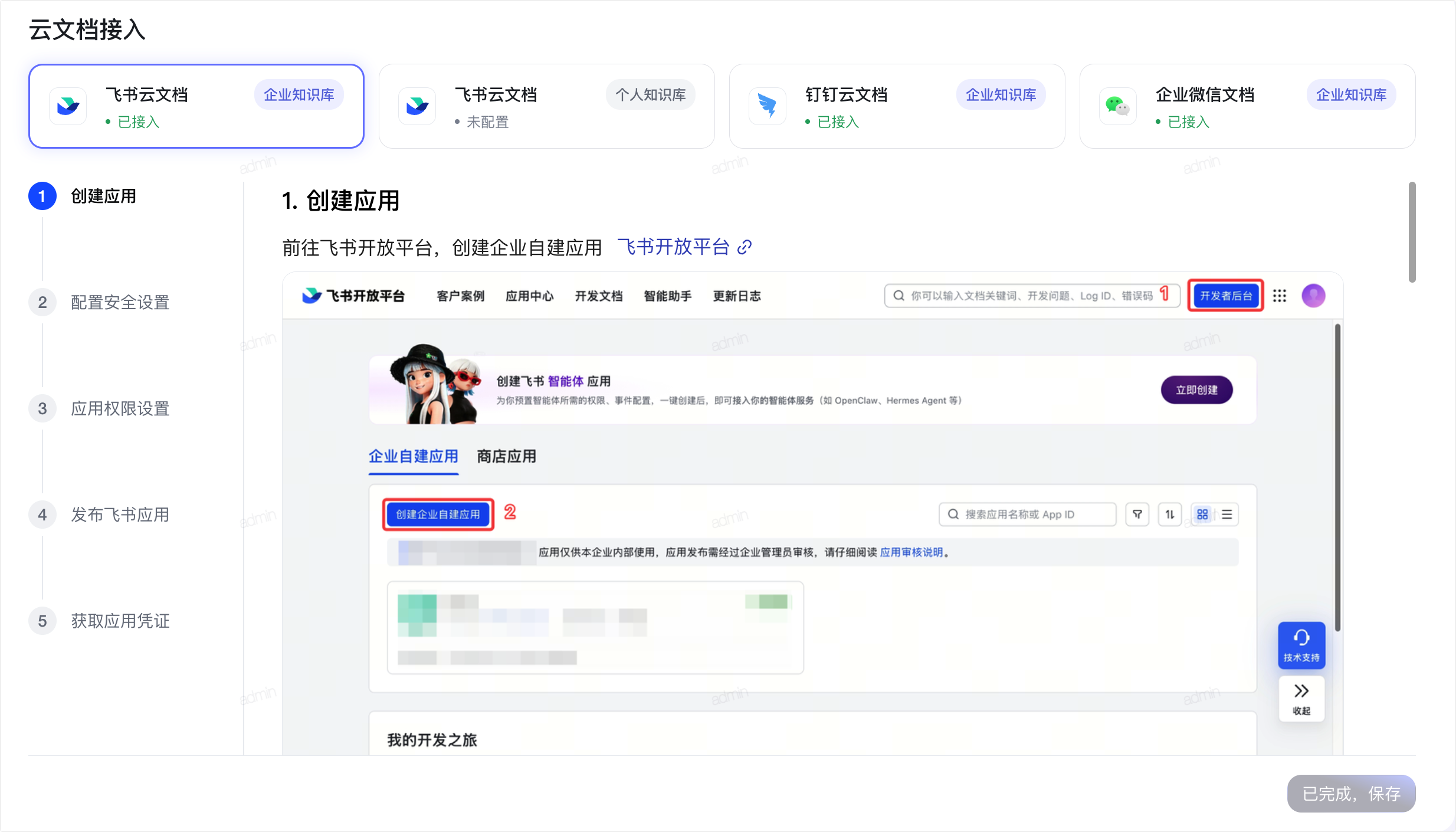Click the doc search field in the guide header

click(1032, 296)
